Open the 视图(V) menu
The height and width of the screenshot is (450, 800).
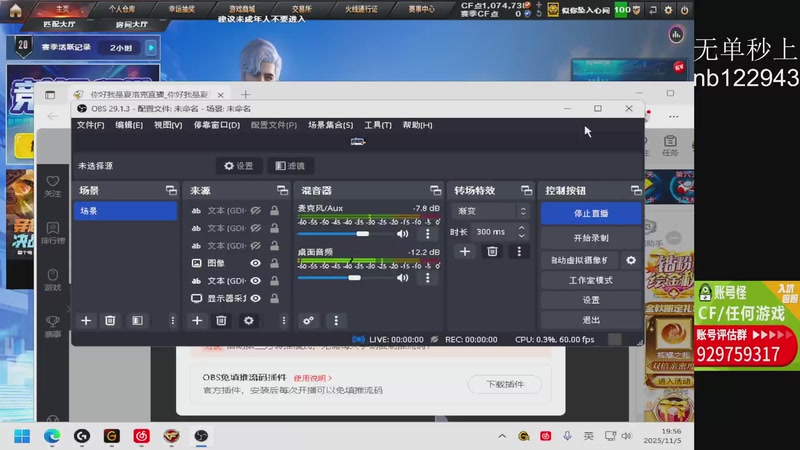click(168, 125)
